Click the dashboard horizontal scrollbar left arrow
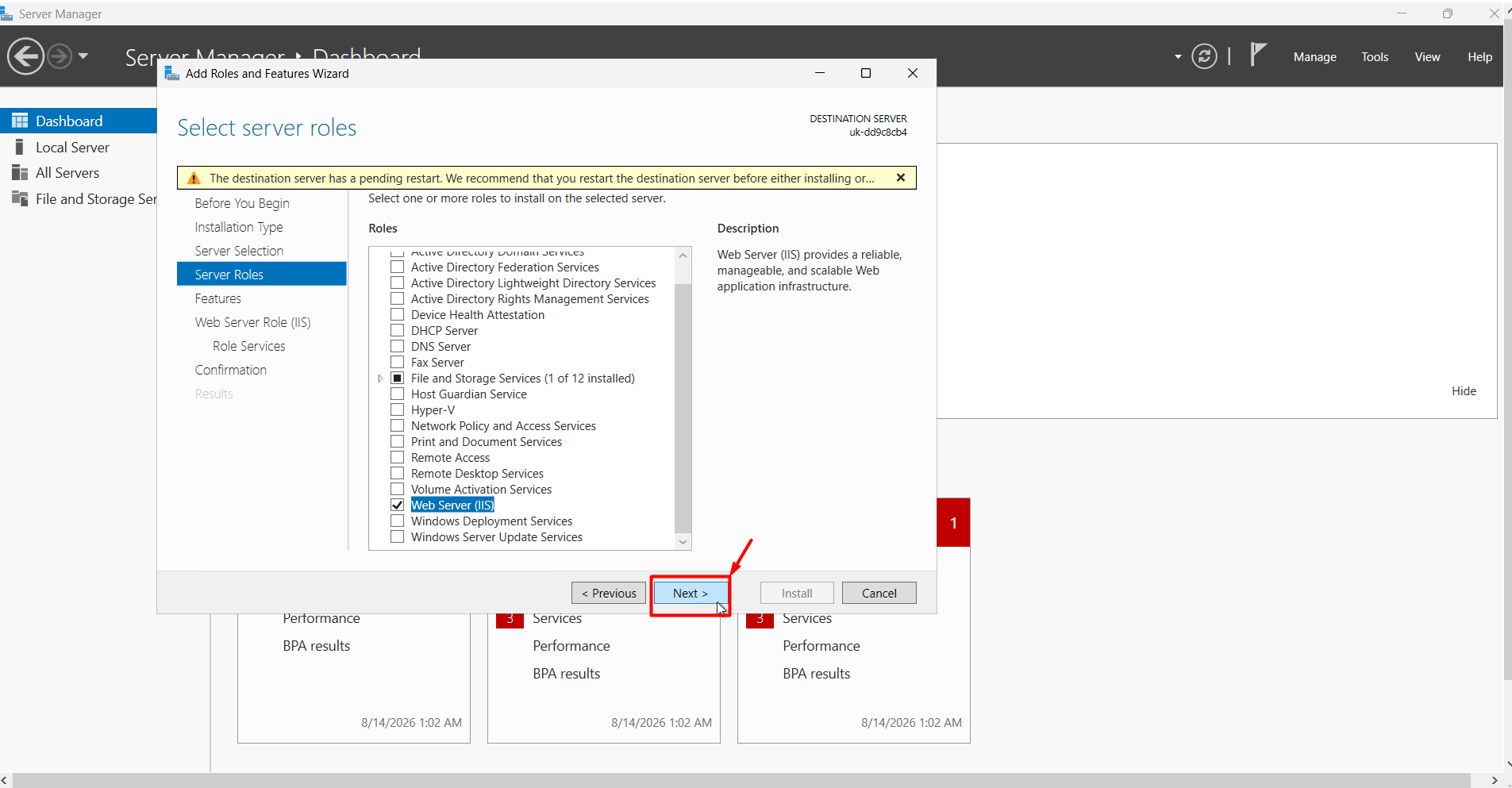 point(5,781)
